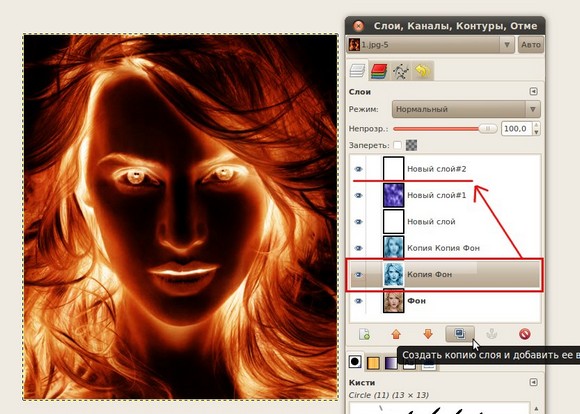Open the Режим mode dropdown
The image size is (580, 414).
tap(466, 109)
